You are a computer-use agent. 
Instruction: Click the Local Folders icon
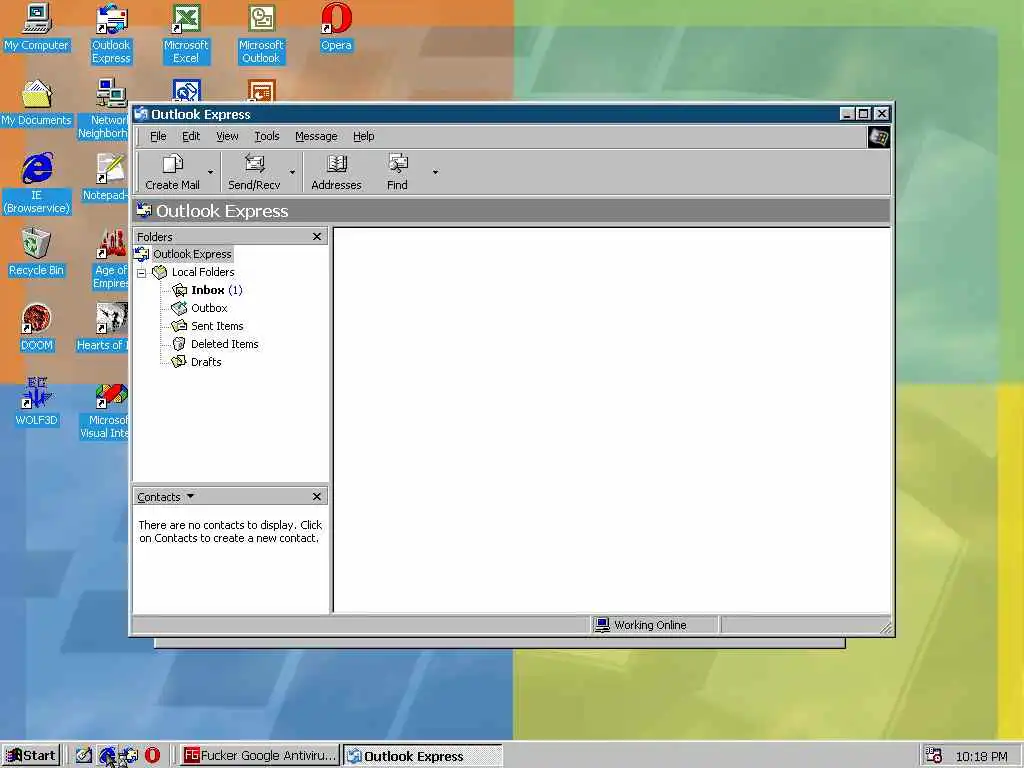pyautogui.click(x=160, y=272)
